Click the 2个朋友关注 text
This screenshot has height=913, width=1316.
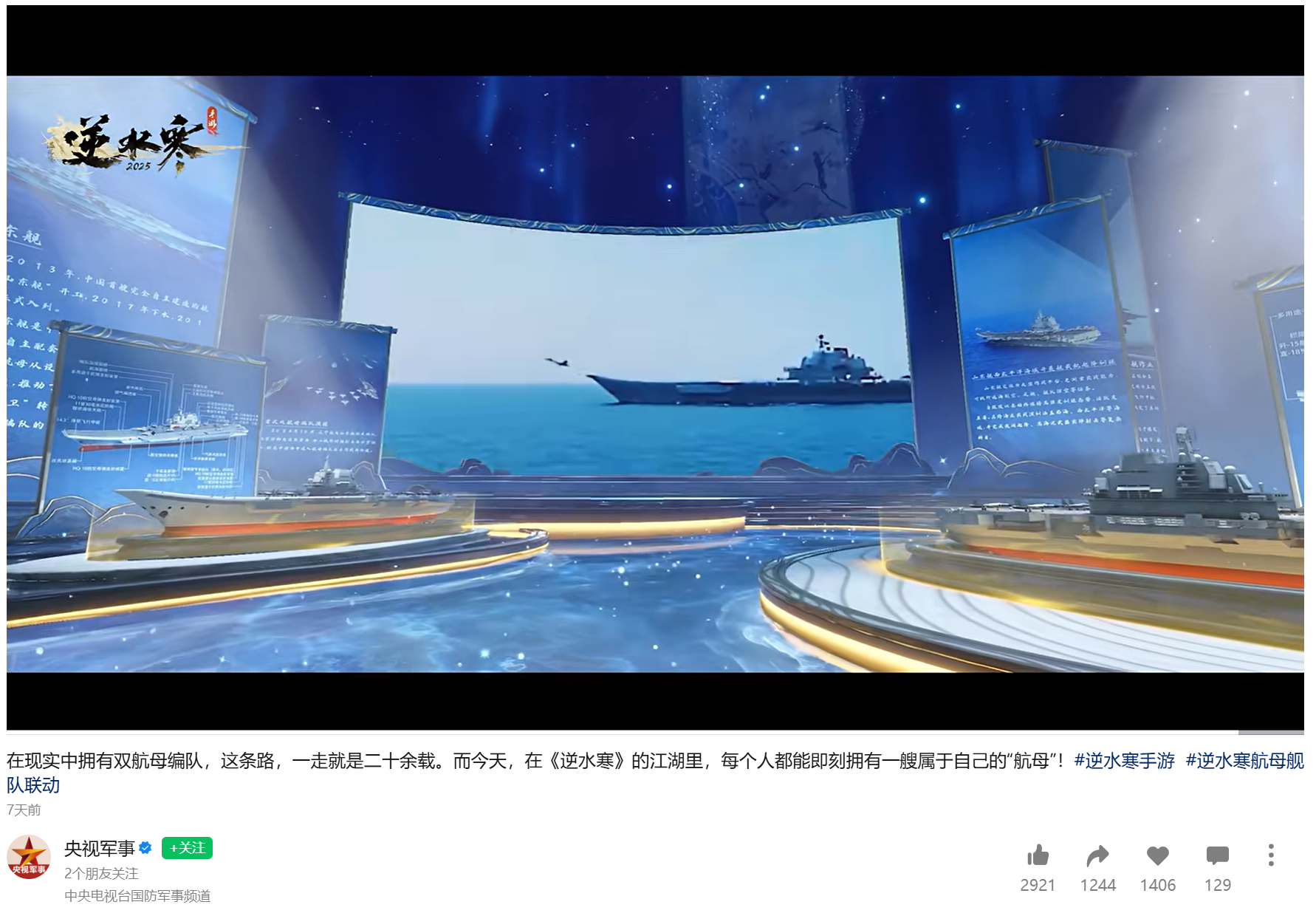pyautogui.click(x=101, y=873)
